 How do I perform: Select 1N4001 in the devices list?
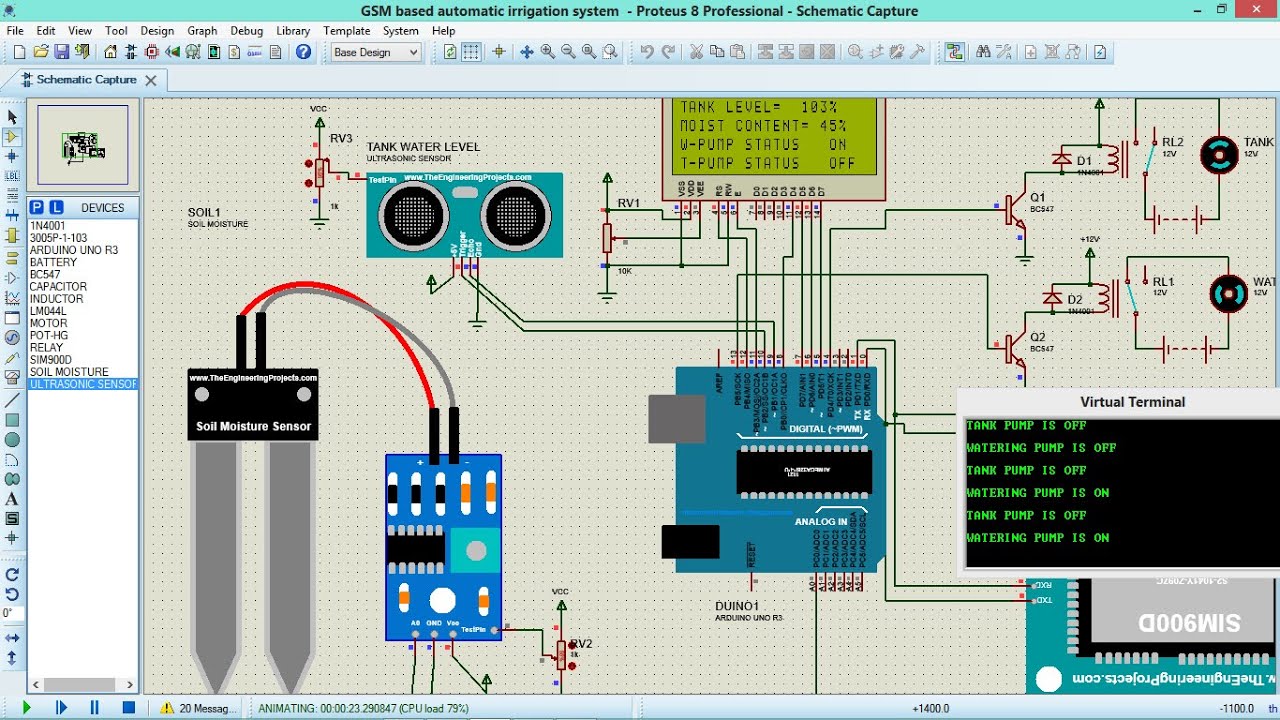(x=83, y=226)
